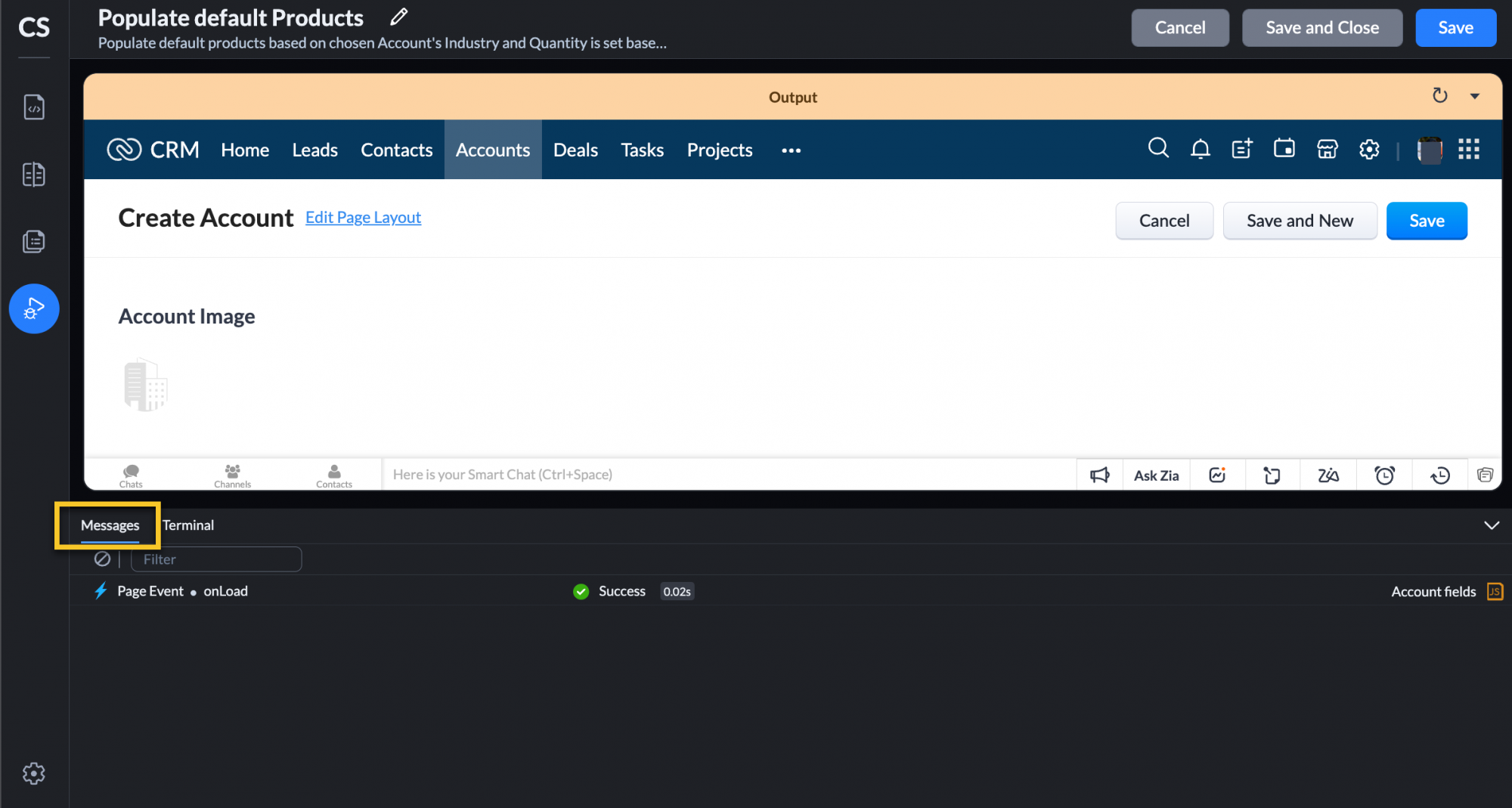Click the lightning bolt event icon
The image size is (1512, 808).
[x=101, y=591]
